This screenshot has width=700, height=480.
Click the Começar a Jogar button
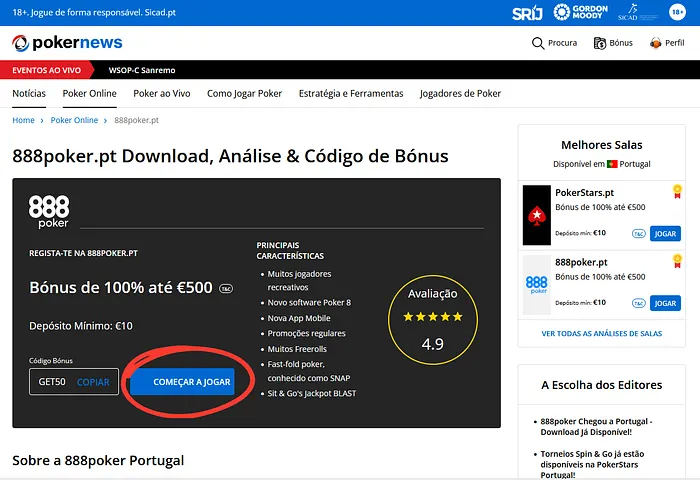point(182,382)
